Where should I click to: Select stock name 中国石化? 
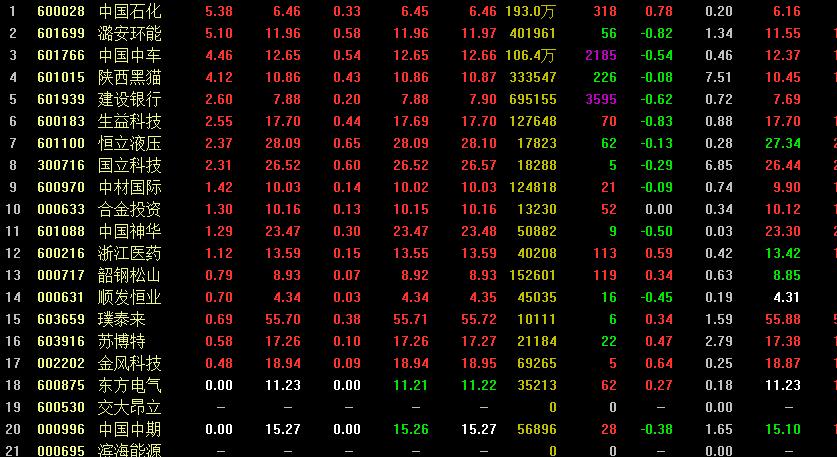(129, 11)
